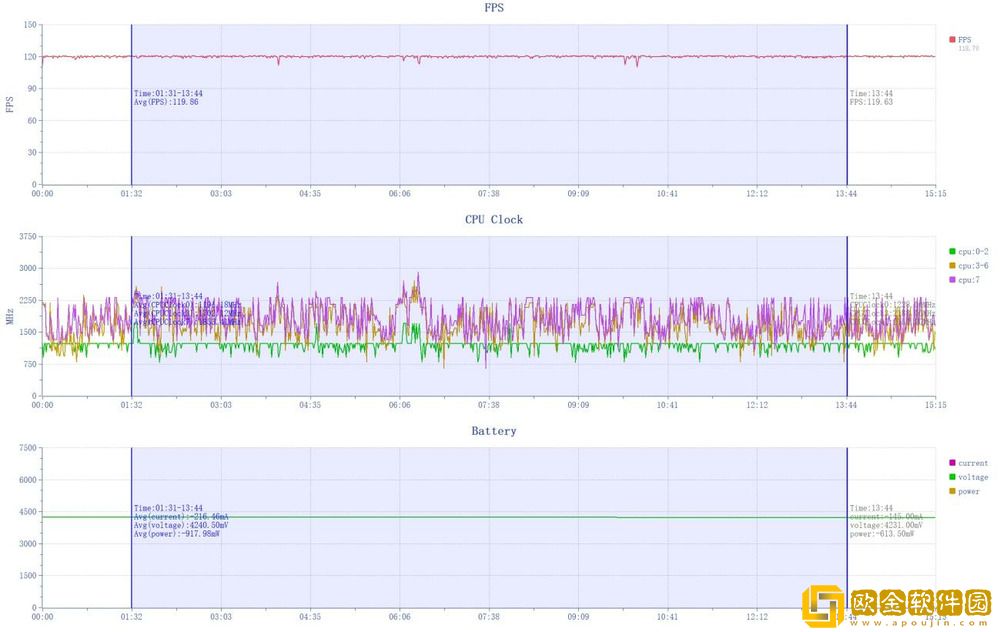Hide the power series via legend
The height and width of the screenshot is (632, 1000).
point(968,491)
